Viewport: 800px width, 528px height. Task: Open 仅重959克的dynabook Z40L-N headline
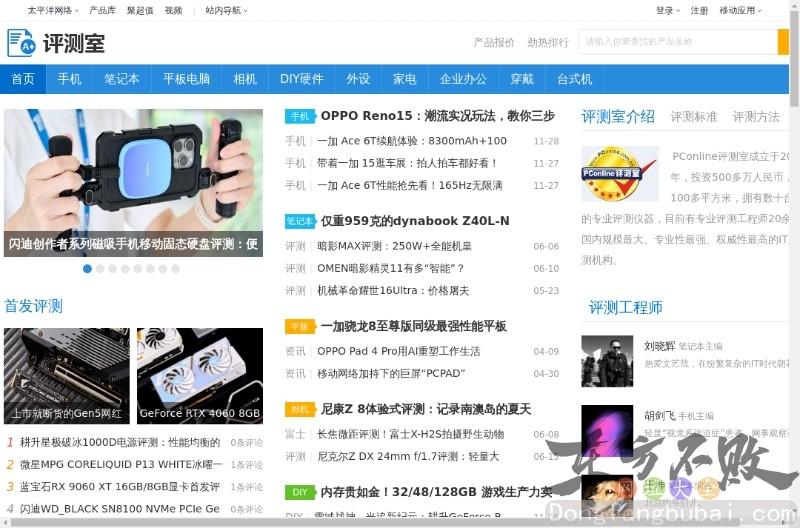pyautogui.click(x=415, y=221)
